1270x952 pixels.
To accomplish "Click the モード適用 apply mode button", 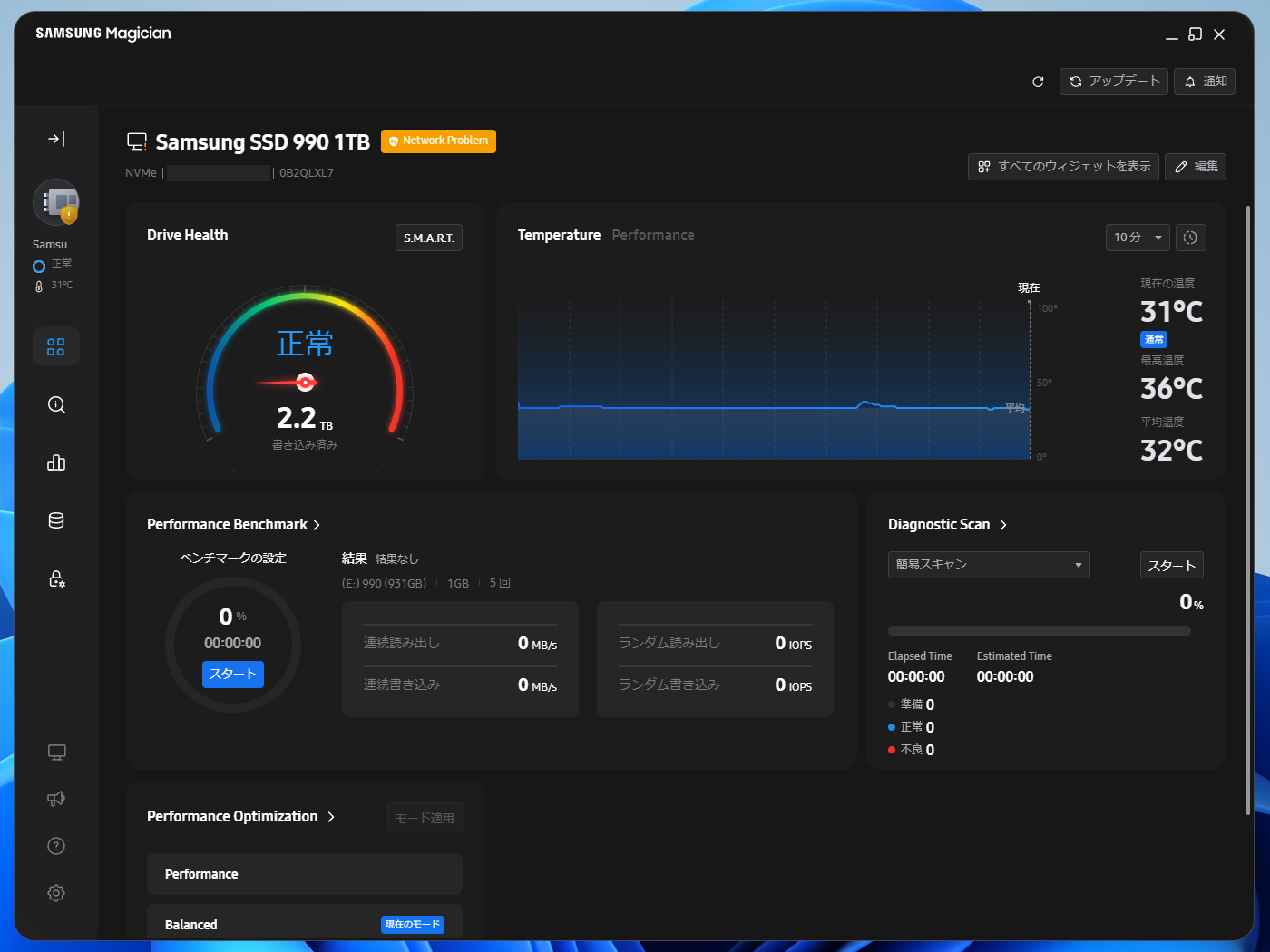I will [425, 818].
